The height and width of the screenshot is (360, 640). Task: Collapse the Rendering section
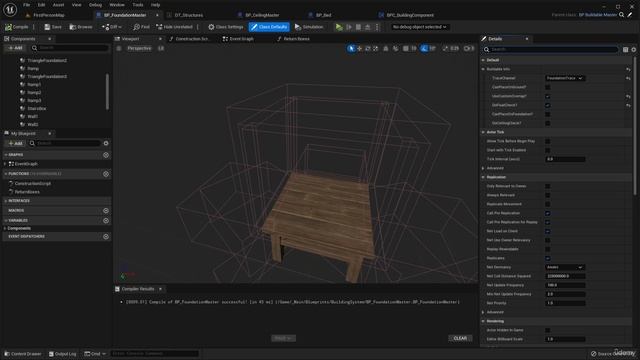(x=484, y=321)
